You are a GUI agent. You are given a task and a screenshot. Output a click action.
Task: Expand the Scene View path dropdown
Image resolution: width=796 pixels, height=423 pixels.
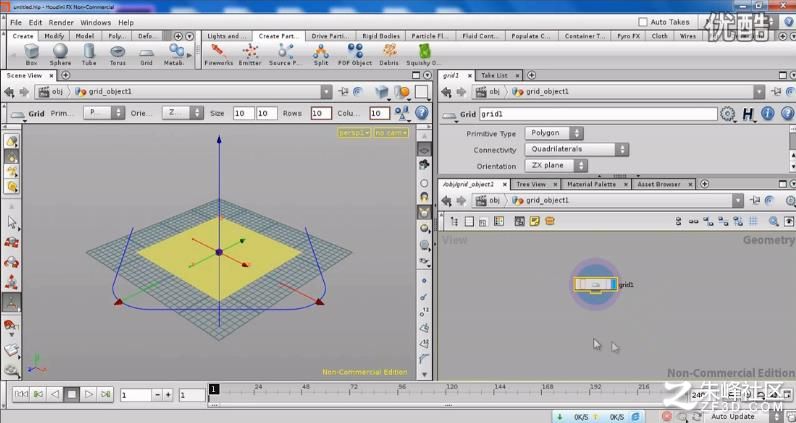326,92
